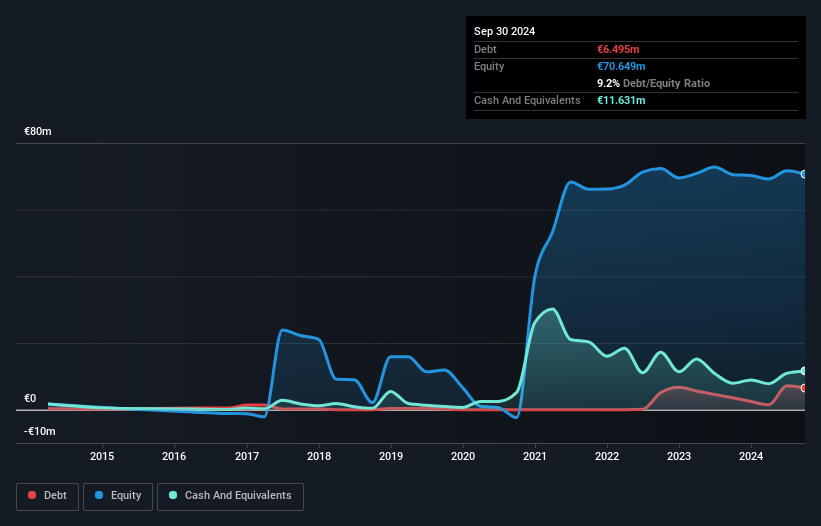Click the red Debt legend dot
The height and width of the screenshot is (526, 821).
32,495
